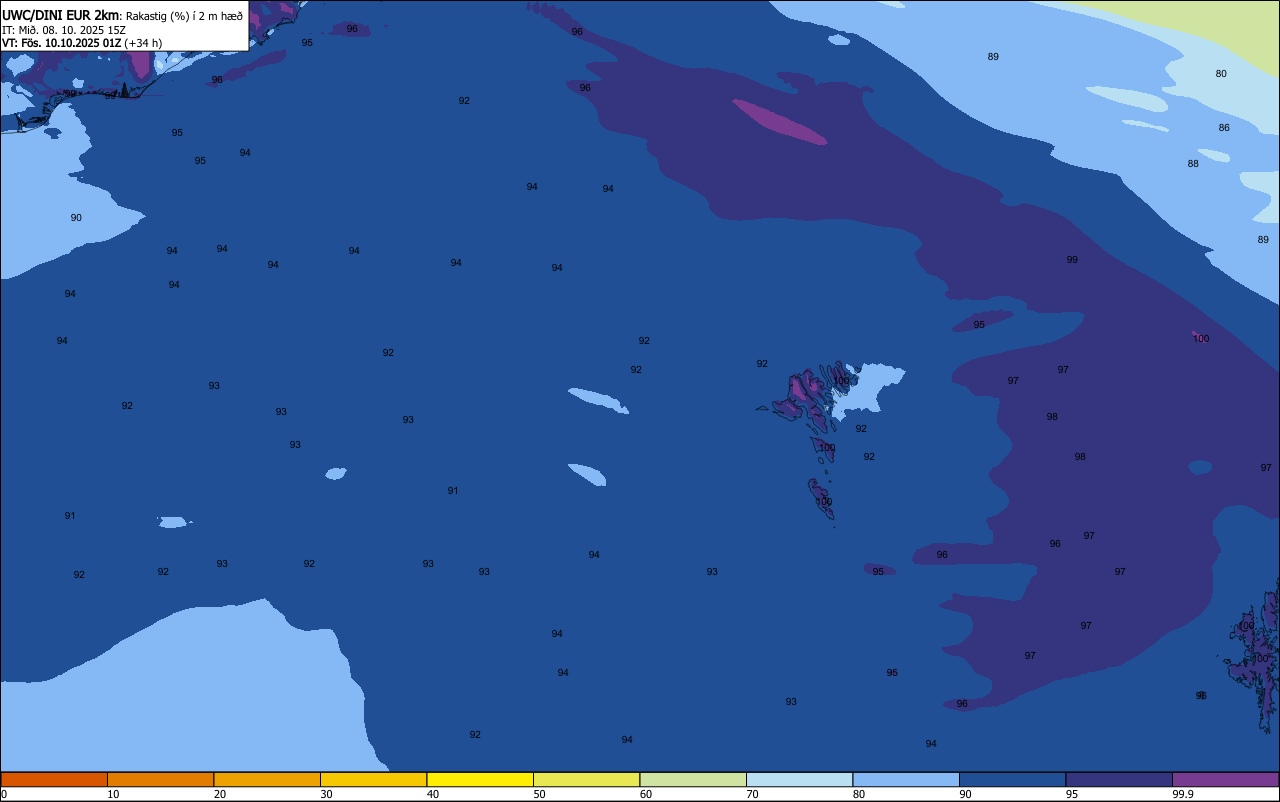Click the 0–10 dark orange legend swatch
Screen dimensions: 1280x802
(54, 779)
